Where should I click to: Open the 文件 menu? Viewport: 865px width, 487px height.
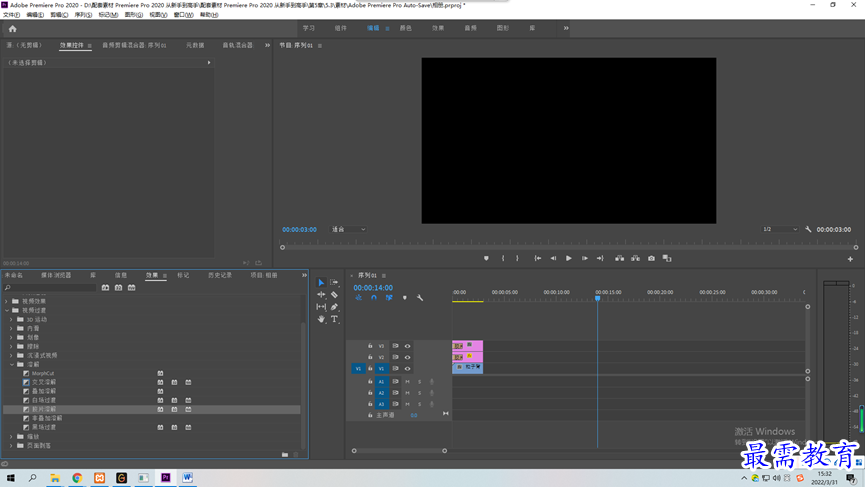pyautogui.click(x=11, y=15)
